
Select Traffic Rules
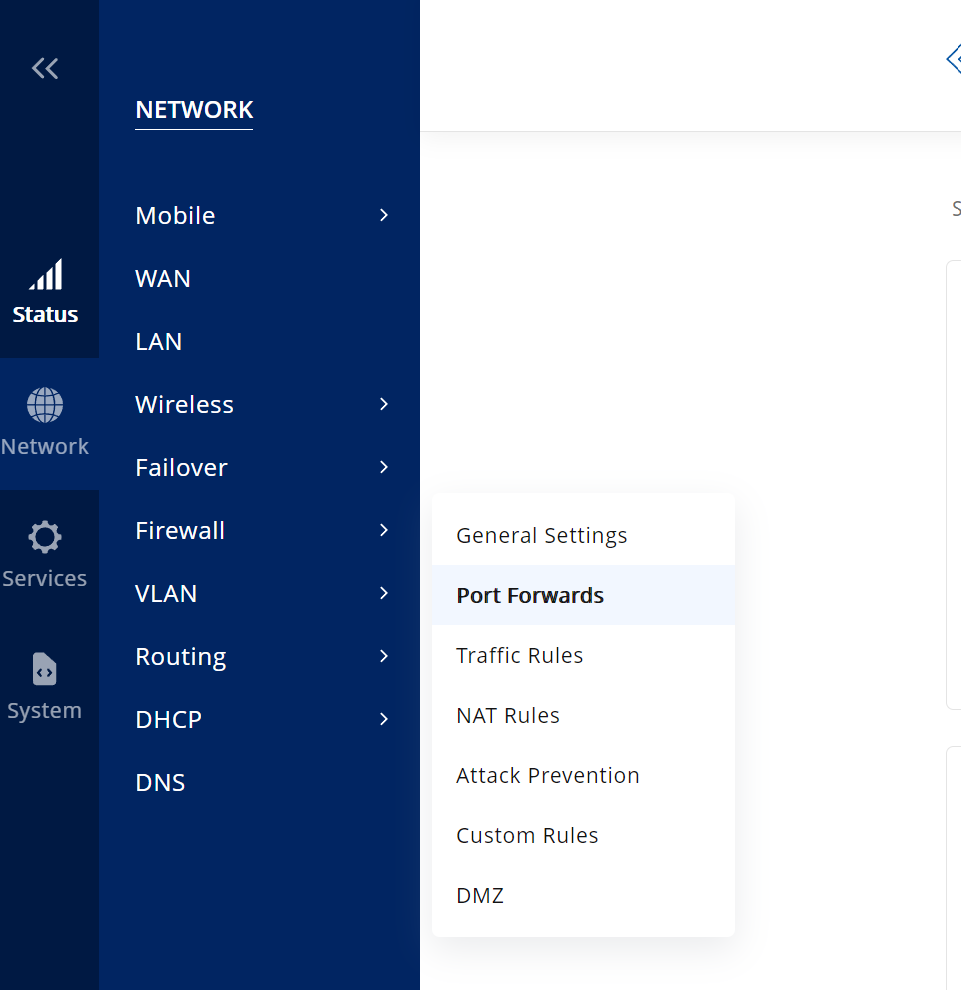tap(519, 655)
